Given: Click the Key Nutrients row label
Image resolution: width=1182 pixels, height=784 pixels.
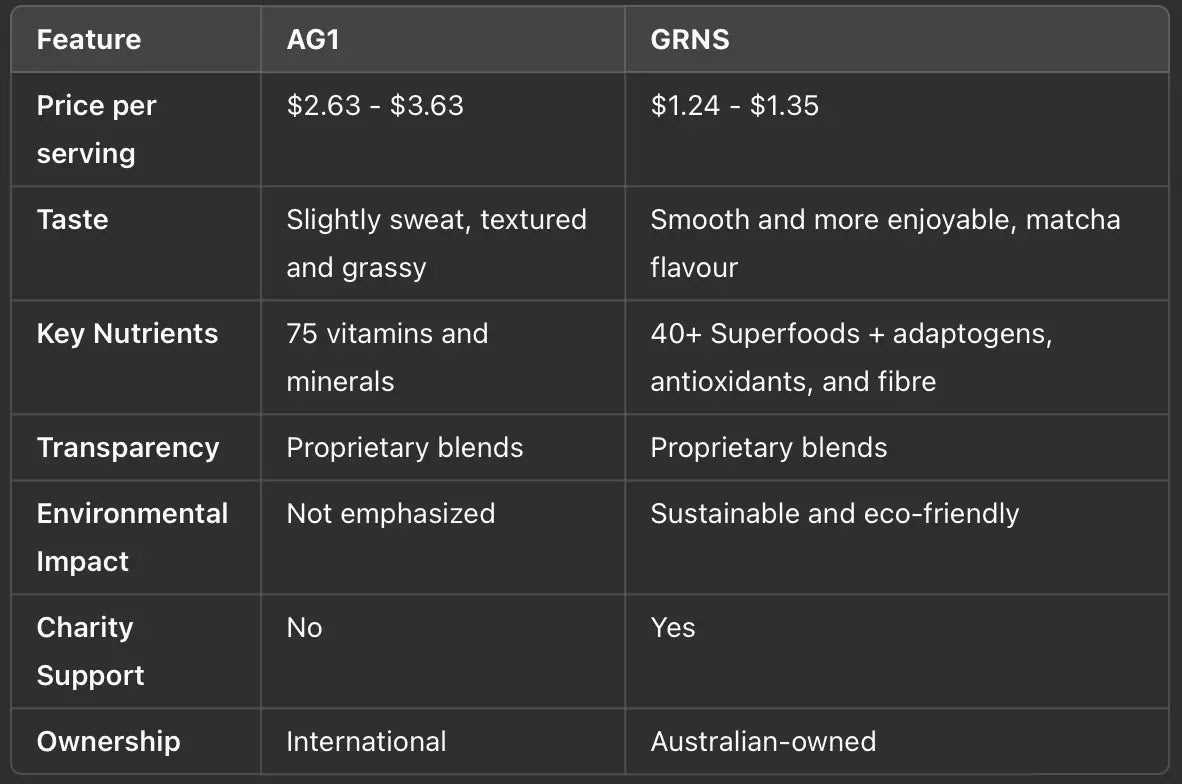Looking at the screenshot, I should pos(127,334).
